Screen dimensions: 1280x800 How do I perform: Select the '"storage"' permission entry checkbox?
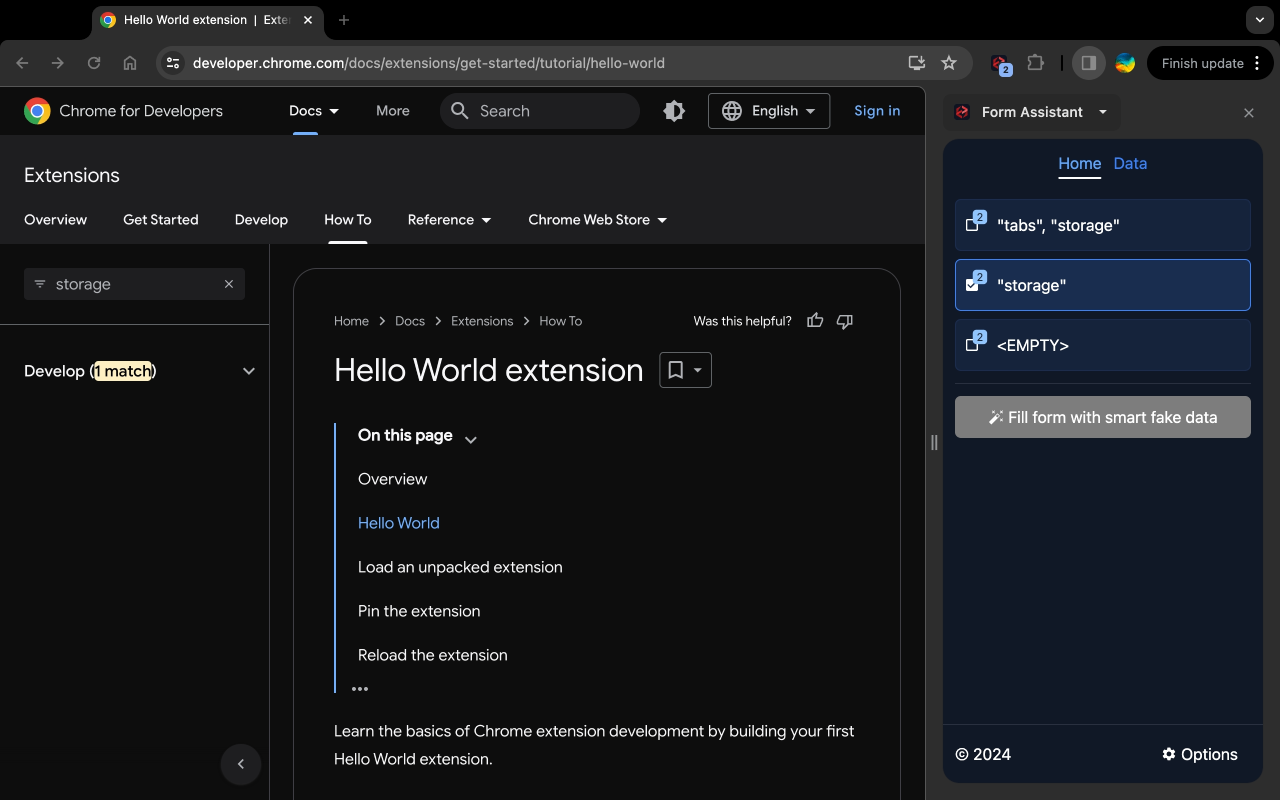(x=974, y=285)
